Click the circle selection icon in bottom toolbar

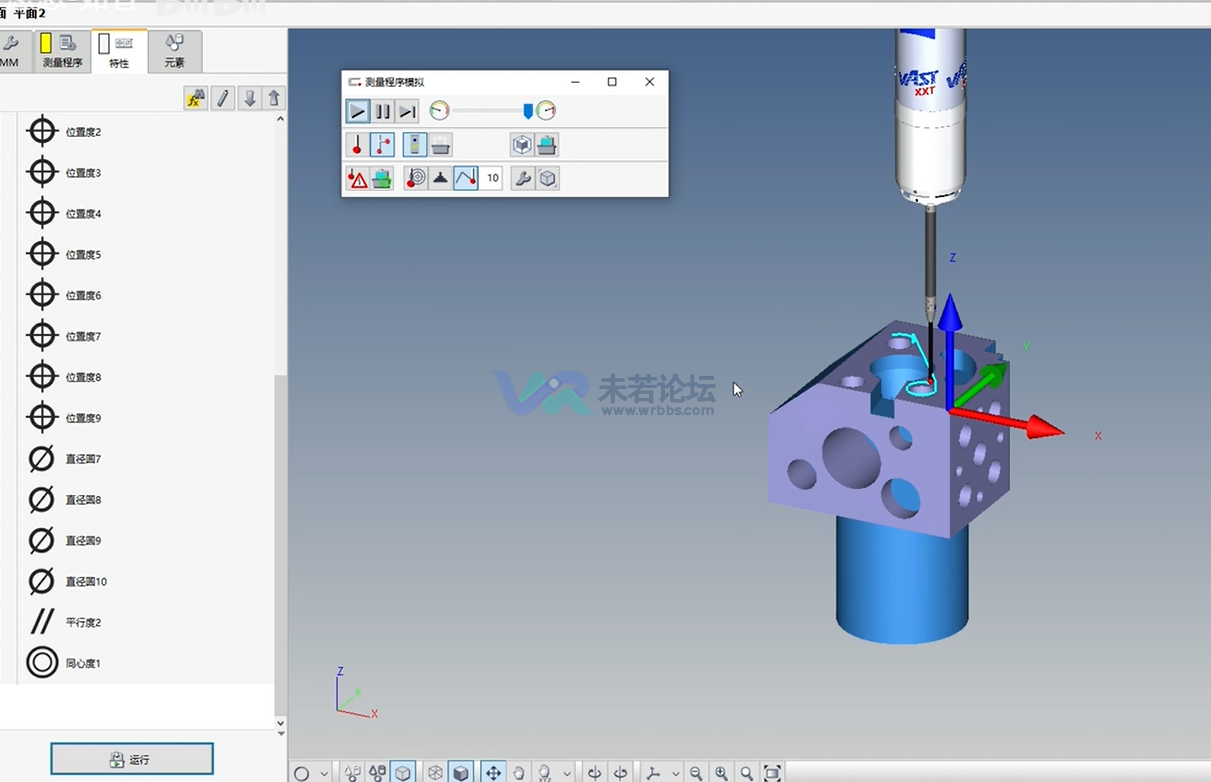301,773
